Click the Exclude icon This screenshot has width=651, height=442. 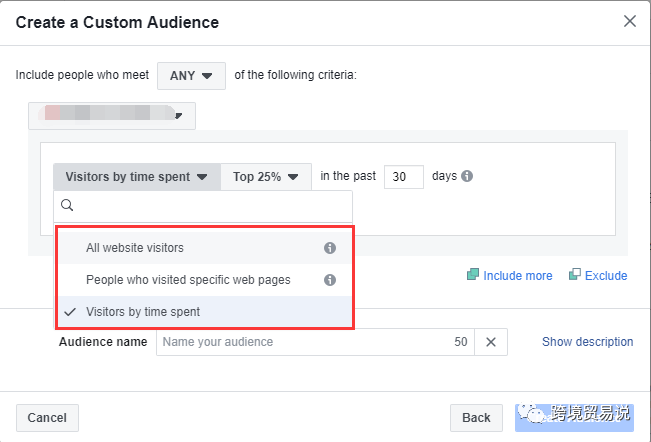[x=575, y=275]
